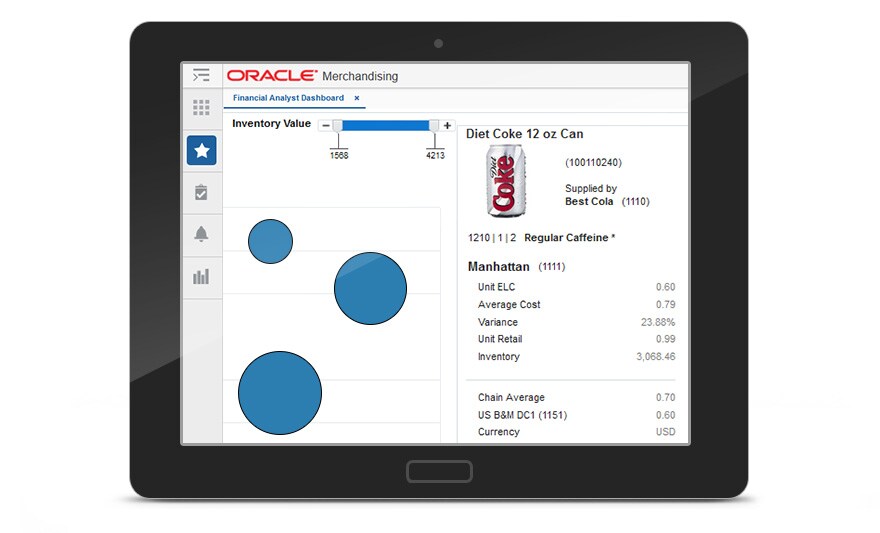
Task: Click the supplier ID (1110)
Action: click(x=635, y=201)
